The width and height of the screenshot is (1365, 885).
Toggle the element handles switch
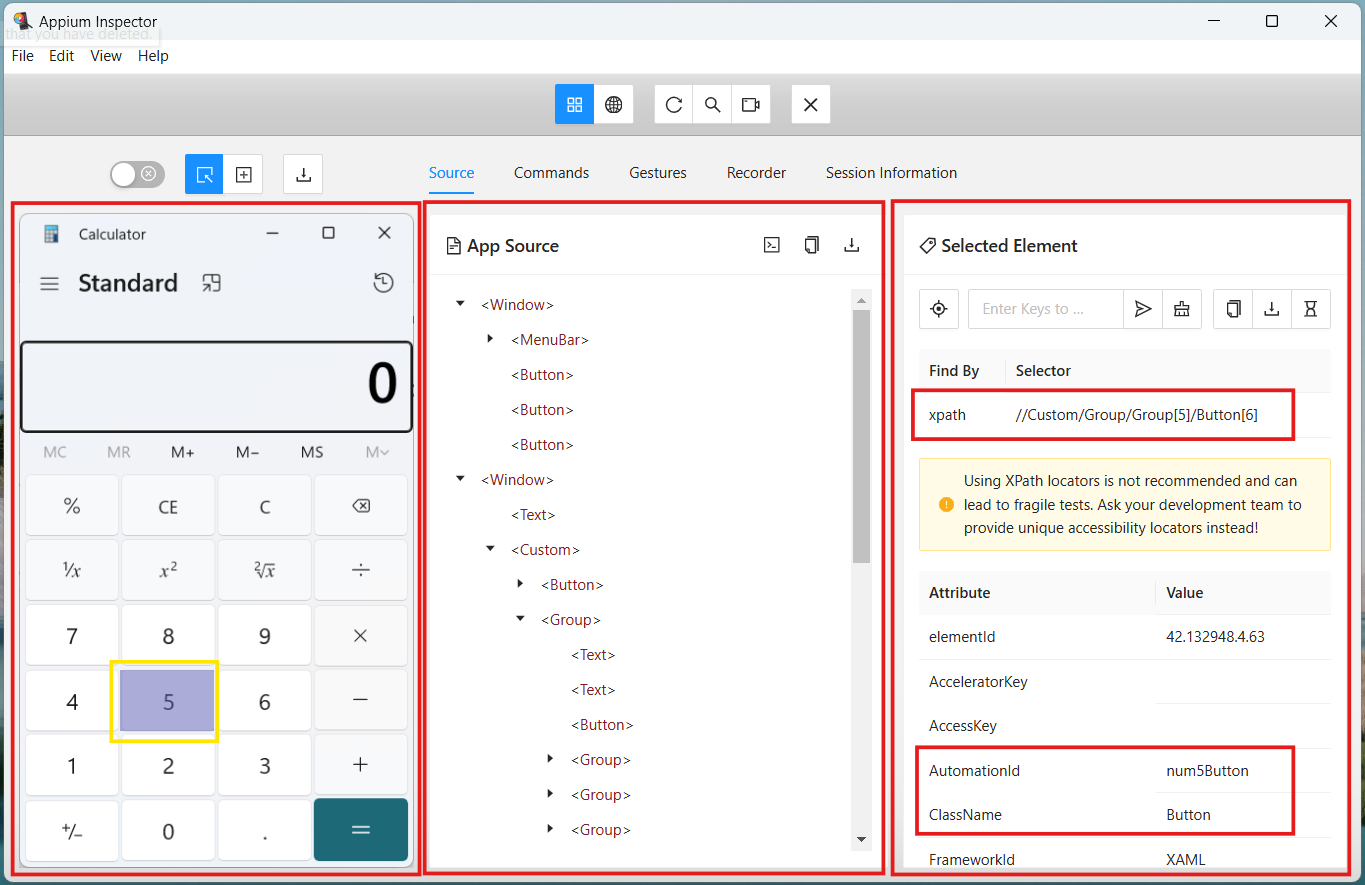coord(137,174)
